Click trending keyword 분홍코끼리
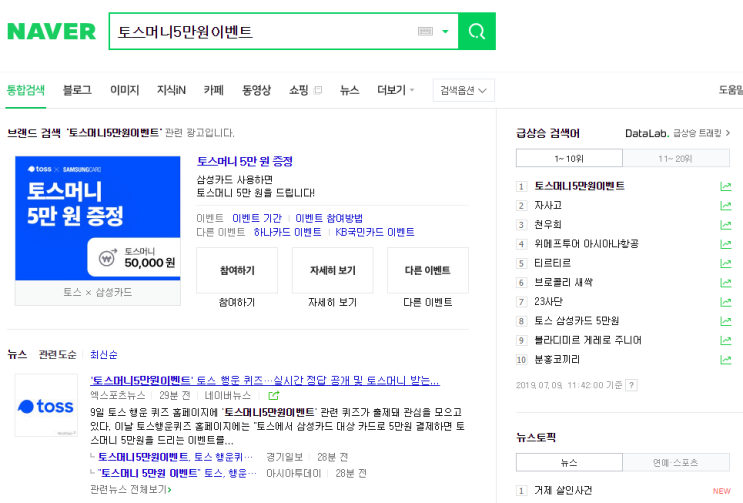 pos(557,359)
